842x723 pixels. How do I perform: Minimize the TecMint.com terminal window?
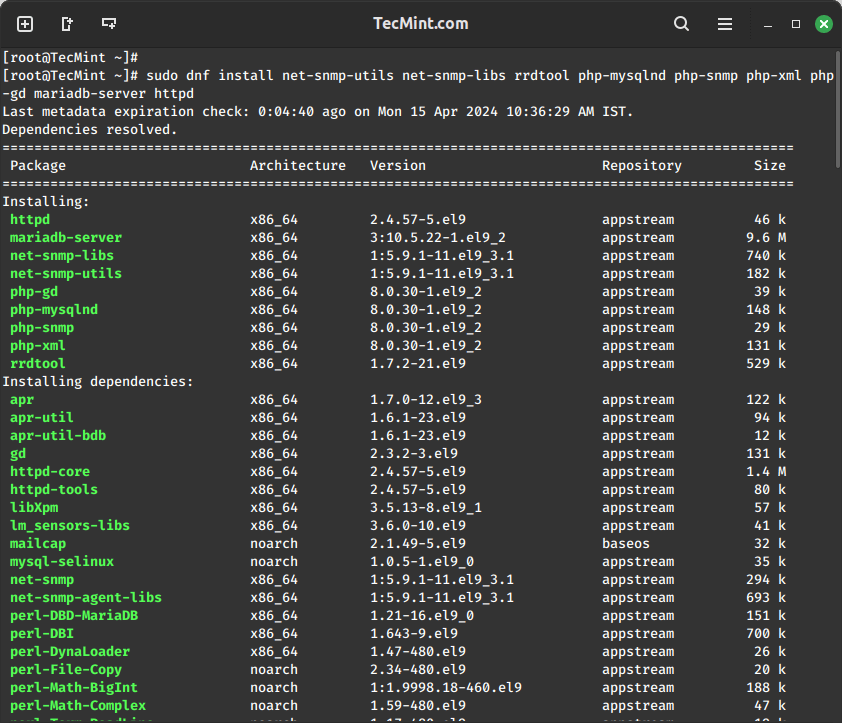point(768,24)
